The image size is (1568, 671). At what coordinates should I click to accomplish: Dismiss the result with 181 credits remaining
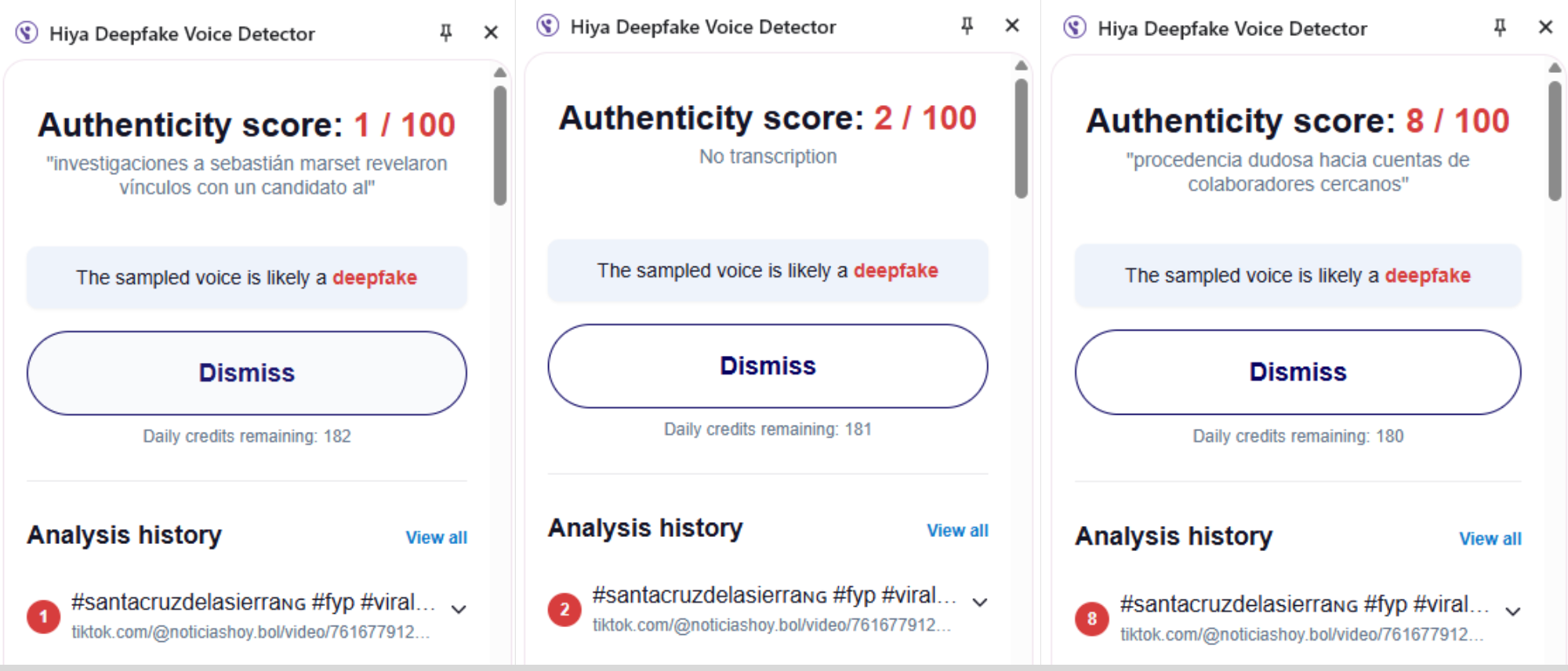(768, 366)
